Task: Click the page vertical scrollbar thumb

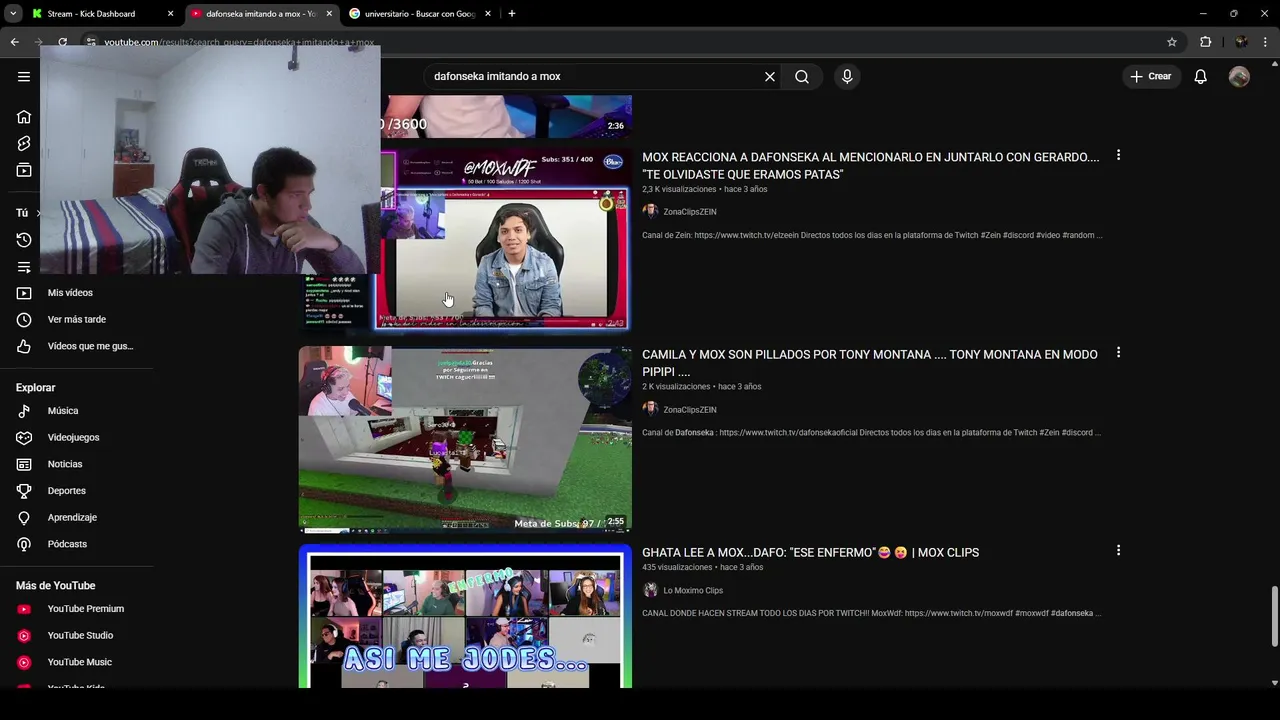Action: coord(1274,617)
